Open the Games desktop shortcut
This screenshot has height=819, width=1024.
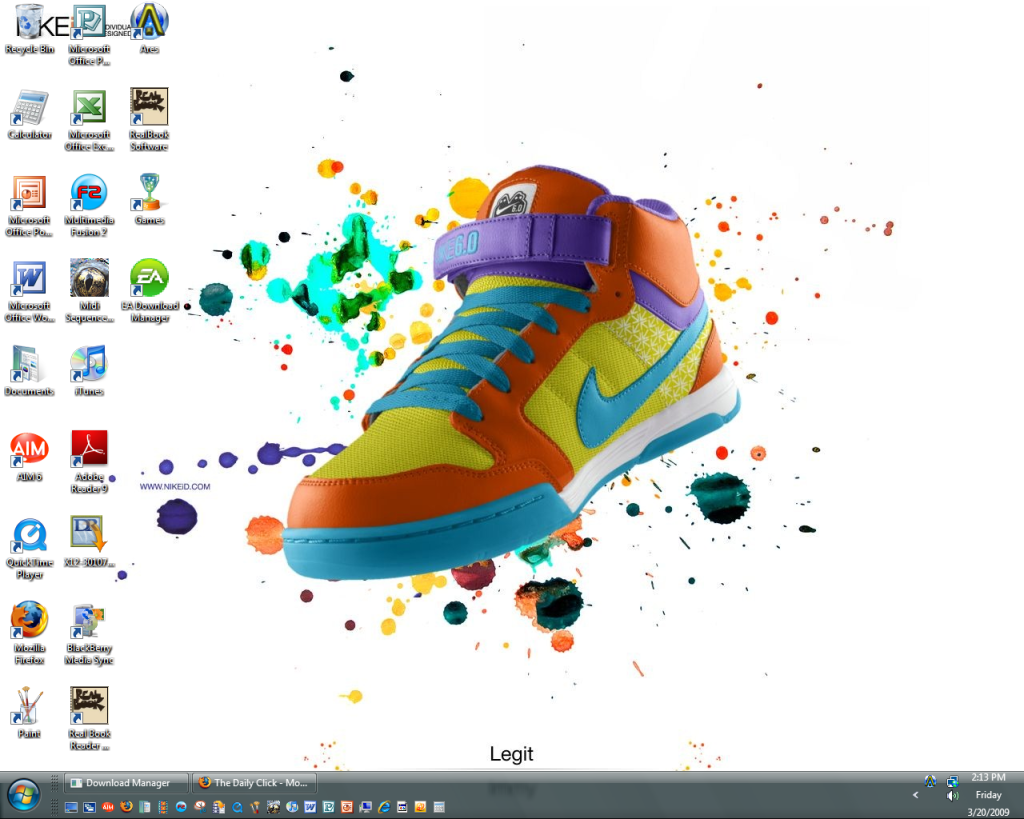[150, 200]
